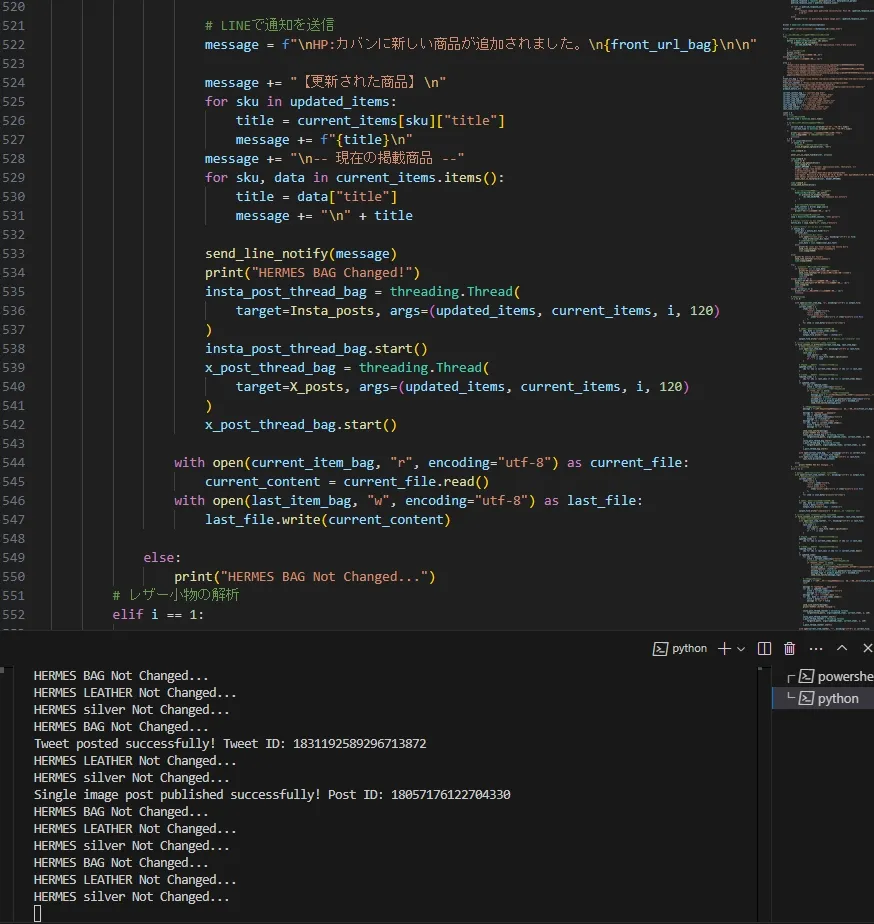
Task: Click 'Single image post published' output line
Action: tap(272, 795)
